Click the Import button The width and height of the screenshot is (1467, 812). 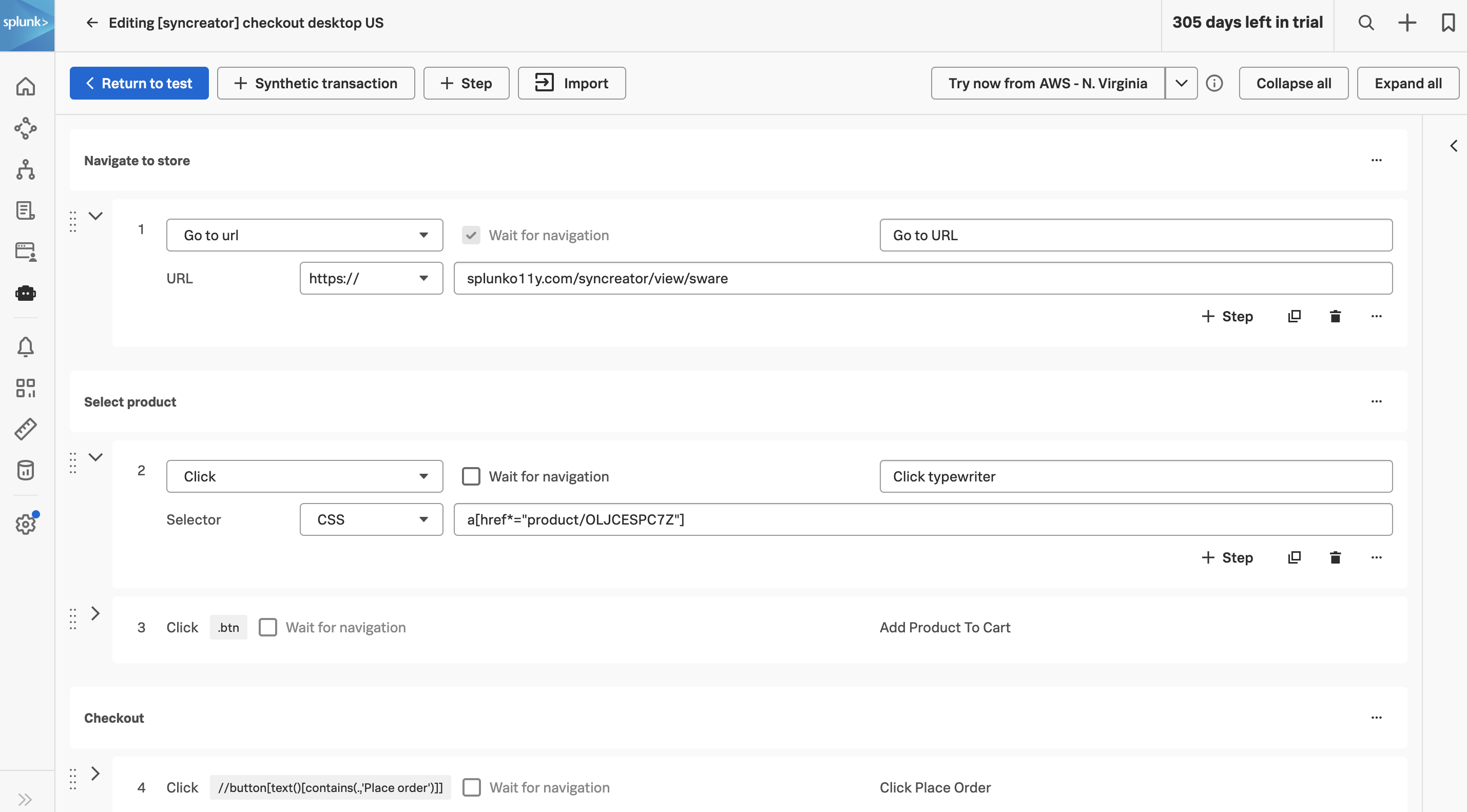pyautogui.click(x=572, y=83)
